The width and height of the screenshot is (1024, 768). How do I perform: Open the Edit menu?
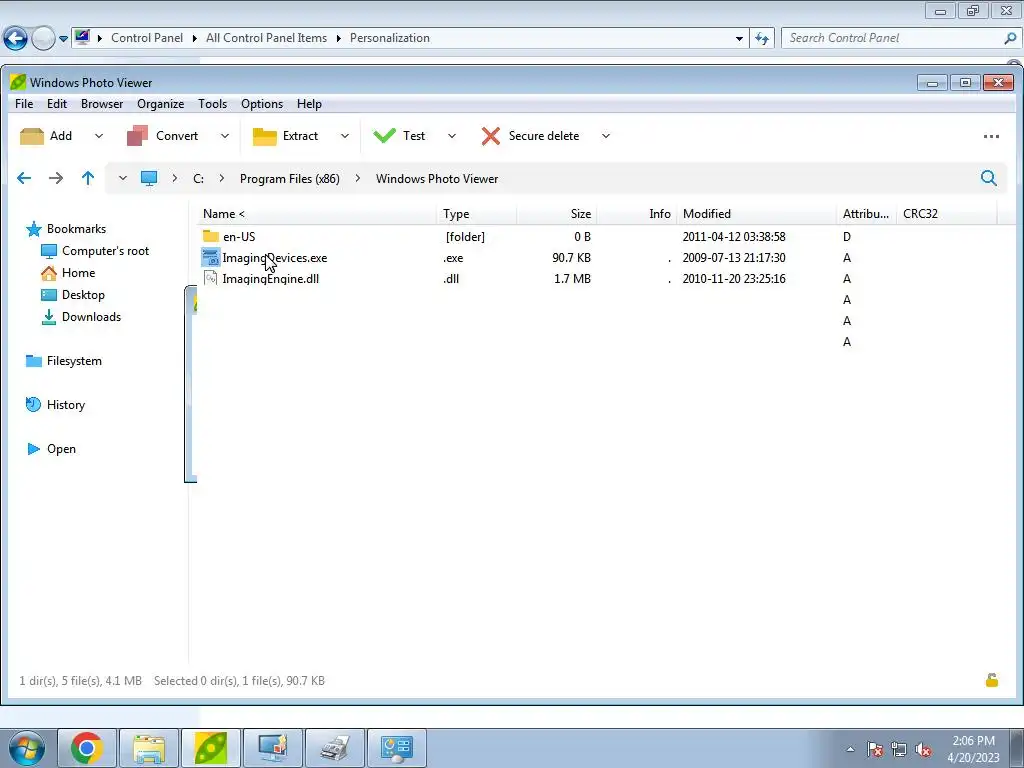click(x=57, y=104)
